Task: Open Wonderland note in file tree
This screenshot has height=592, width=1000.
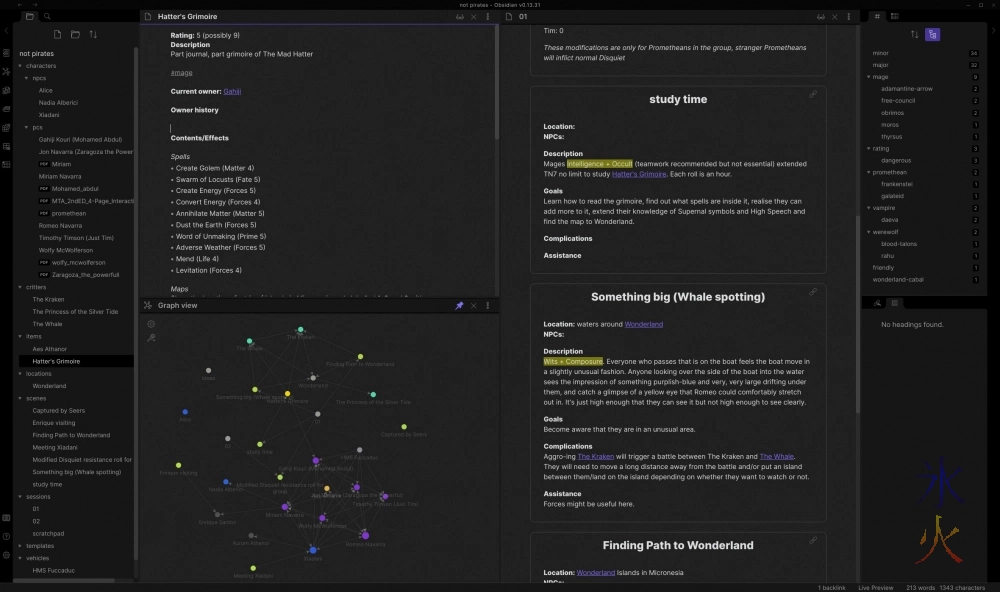Action: (49, 385)
